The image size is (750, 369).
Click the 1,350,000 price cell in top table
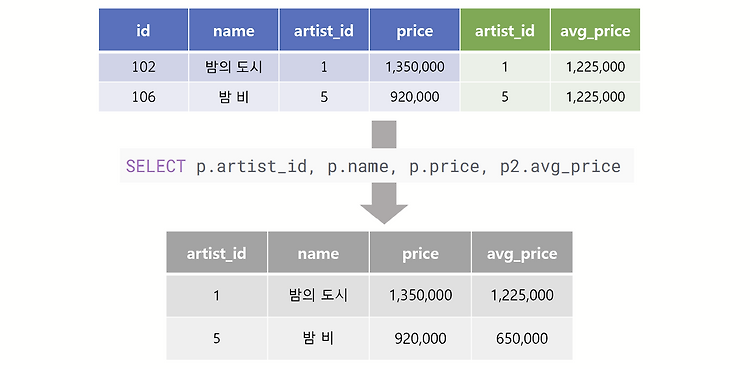coord(415,67)
